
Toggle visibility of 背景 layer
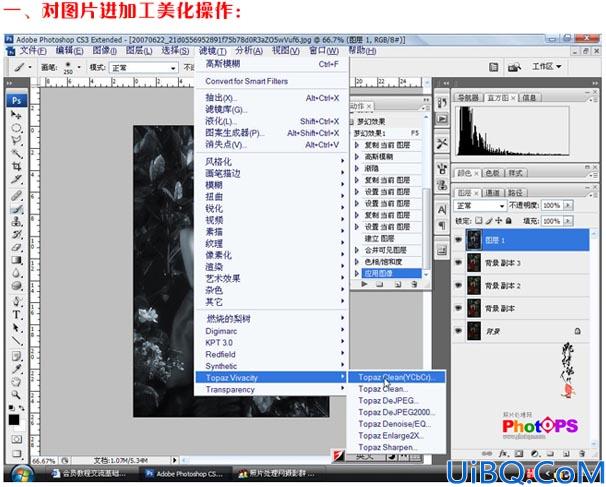point(458,331)
